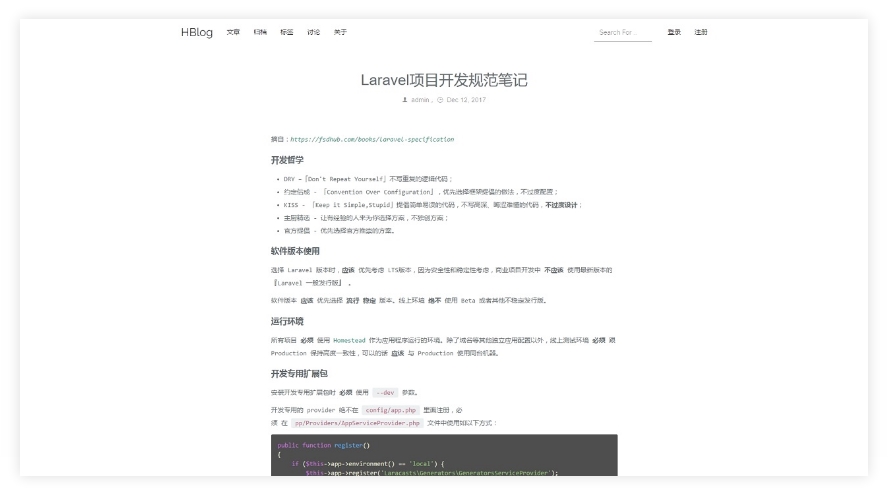Click the --dev inline code tag
This screenshot has height=496, width=888.
point(385,392)
